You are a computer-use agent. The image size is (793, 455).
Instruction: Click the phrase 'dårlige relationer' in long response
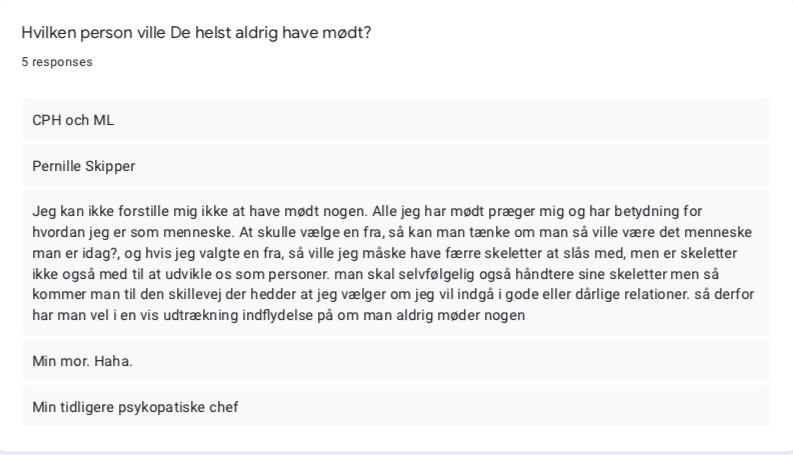(629, 294)
